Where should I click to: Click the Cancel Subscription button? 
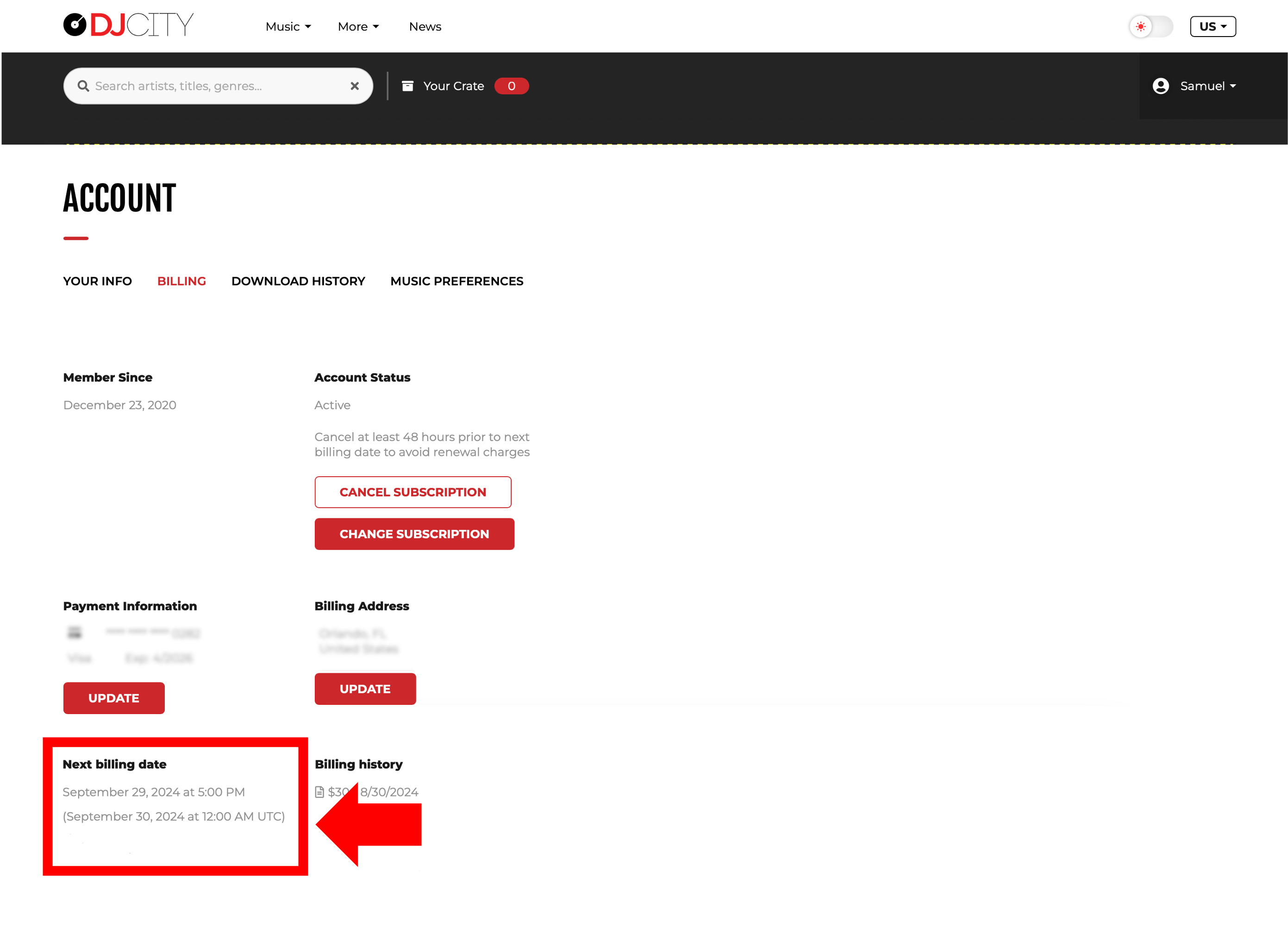pos(413,492)
